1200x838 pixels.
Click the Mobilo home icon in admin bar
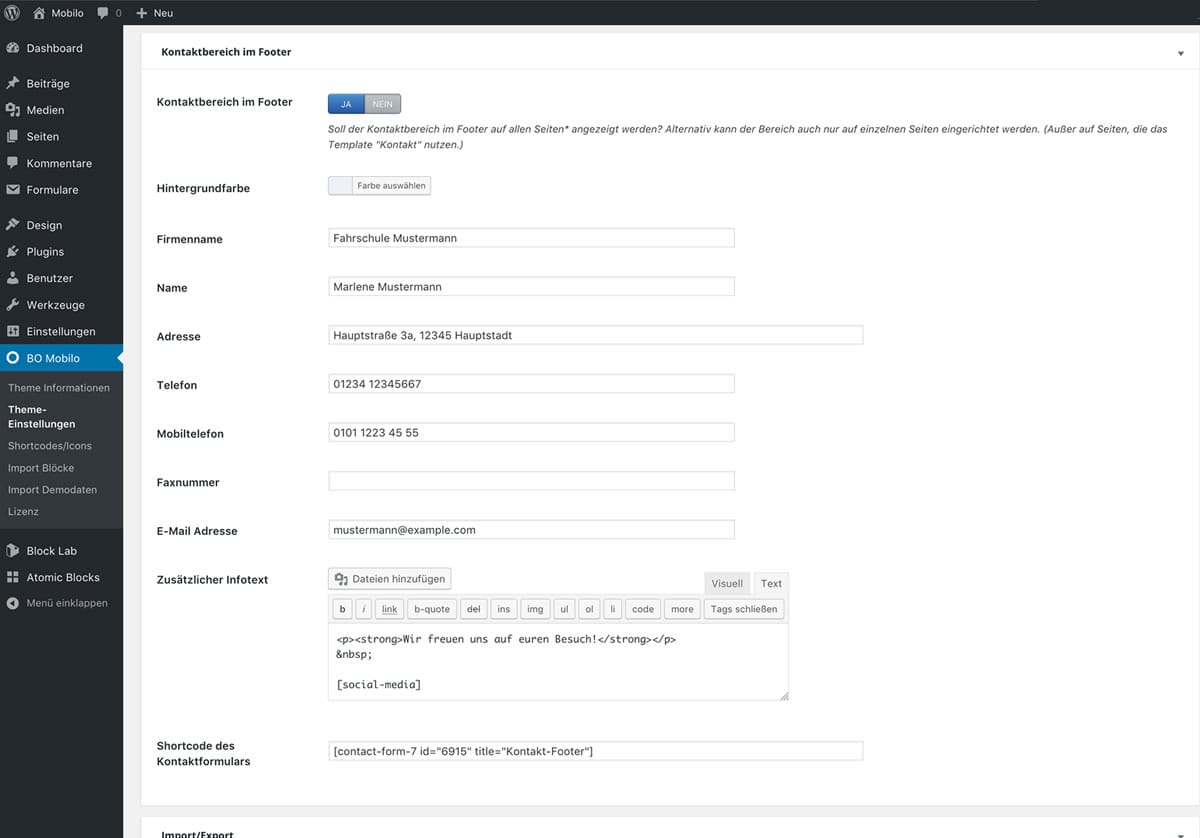[x=39, y=13]
